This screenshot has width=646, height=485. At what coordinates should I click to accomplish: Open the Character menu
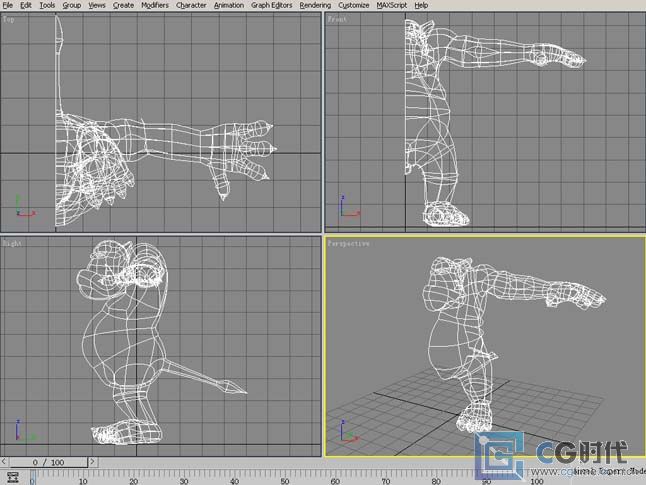[191, 5]
